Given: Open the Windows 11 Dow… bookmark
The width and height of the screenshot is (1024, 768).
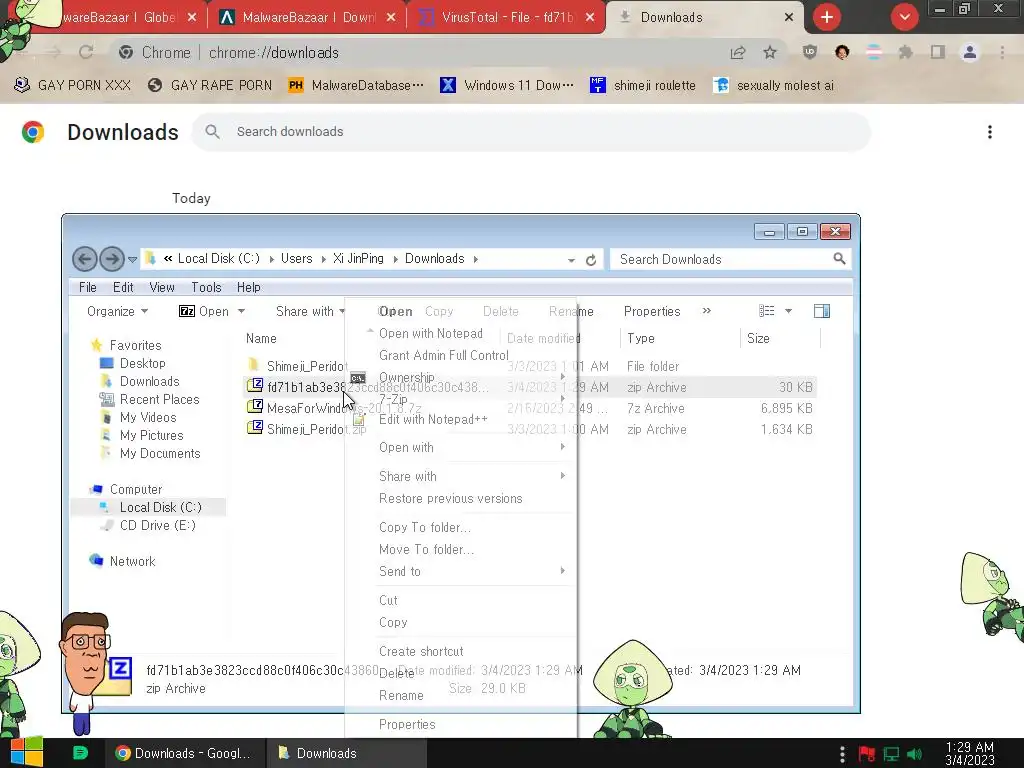Looking at the screenshot, I should click(x=507, y=86).
